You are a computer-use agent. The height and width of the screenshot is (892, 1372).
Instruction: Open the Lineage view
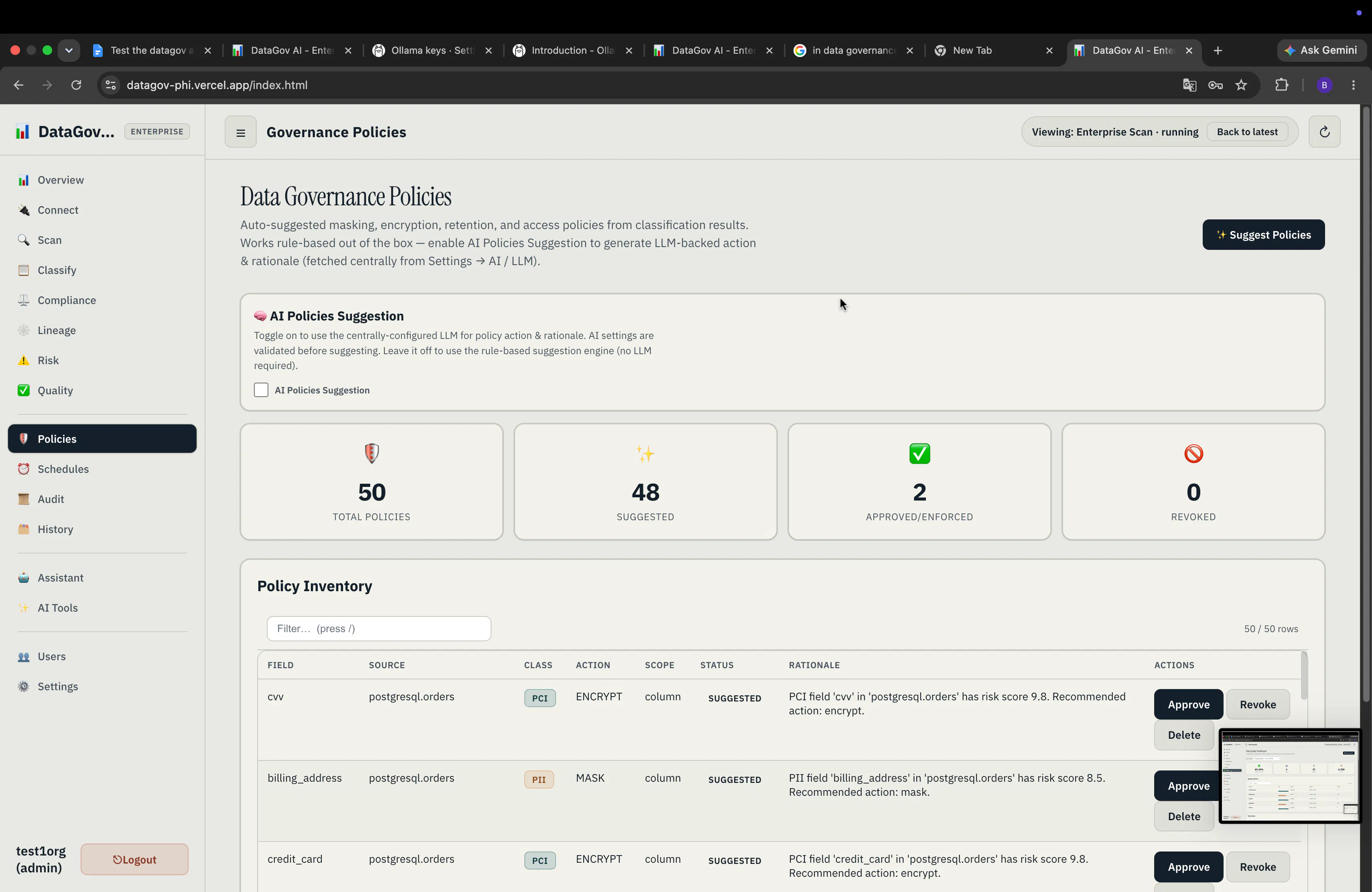tap(101, 330)
